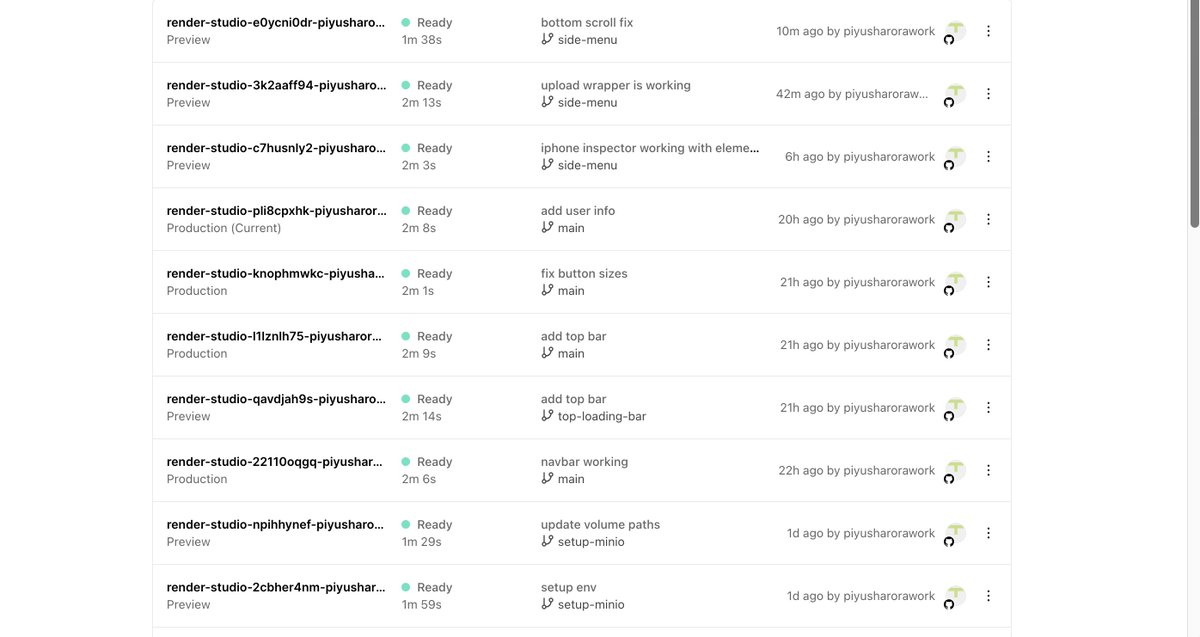Open the three-dot menu for the navbar working row
Screen dimensions: 1200x637
click(988, 470)
